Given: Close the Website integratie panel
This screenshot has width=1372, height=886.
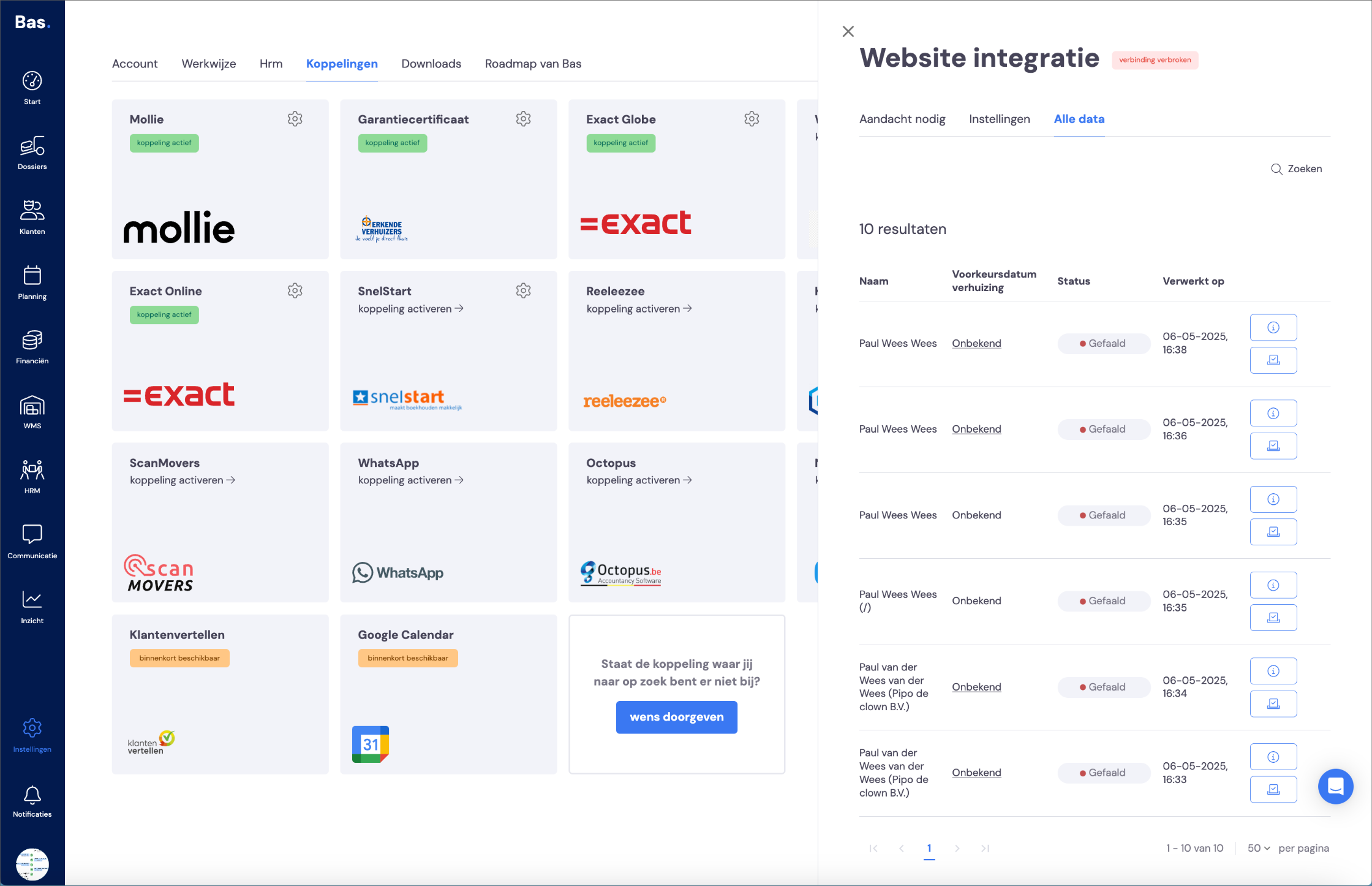Looking at the screenshot, I should point(848,31).
